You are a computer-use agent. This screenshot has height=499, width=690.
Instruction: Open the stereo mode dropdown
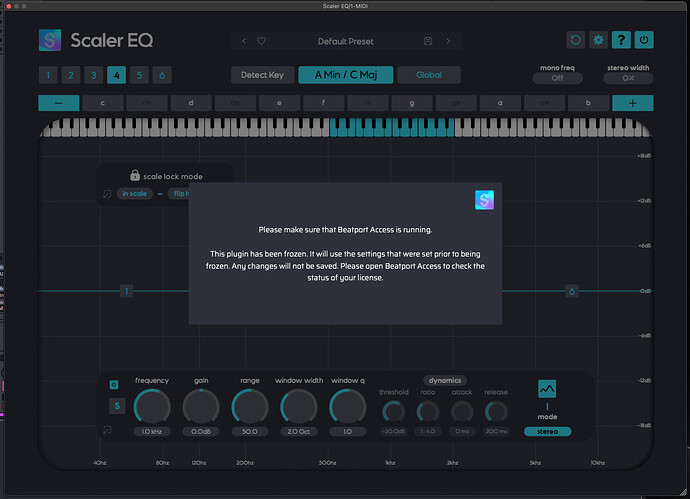547,432
